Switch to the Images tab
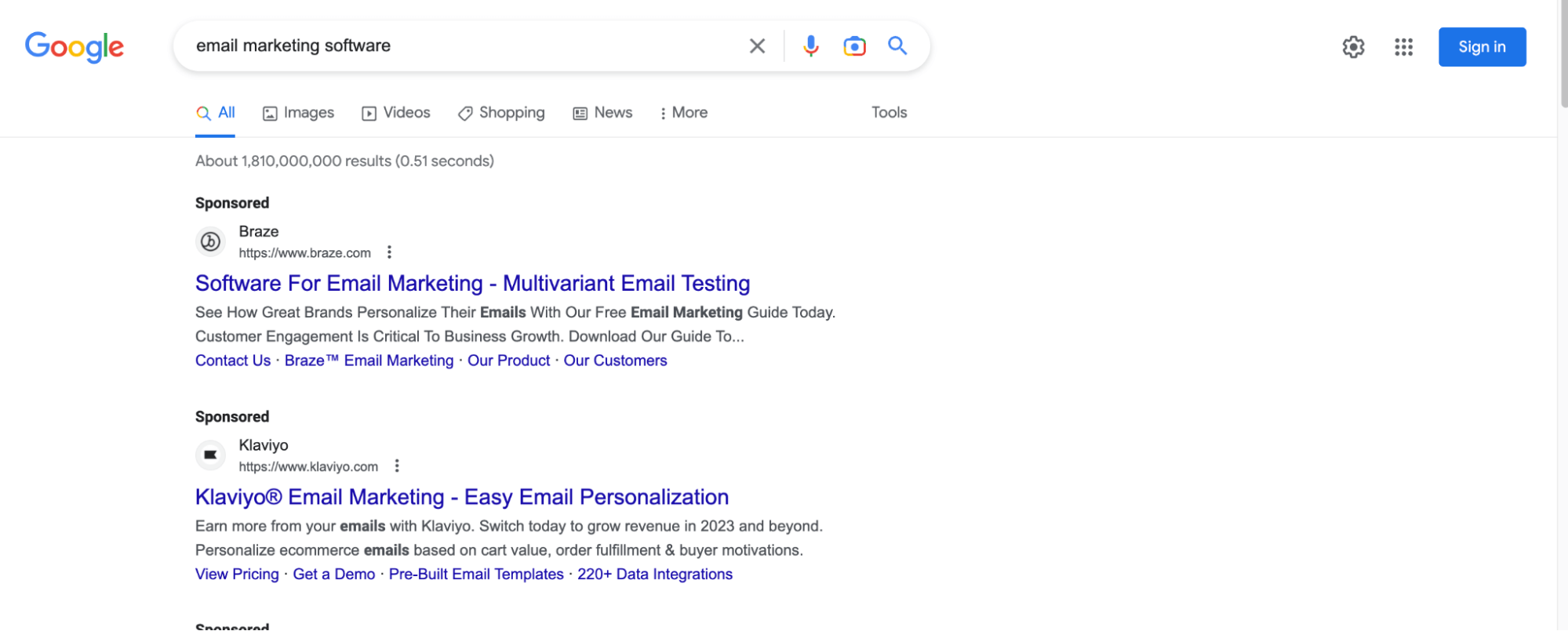 tap(298, 113)
